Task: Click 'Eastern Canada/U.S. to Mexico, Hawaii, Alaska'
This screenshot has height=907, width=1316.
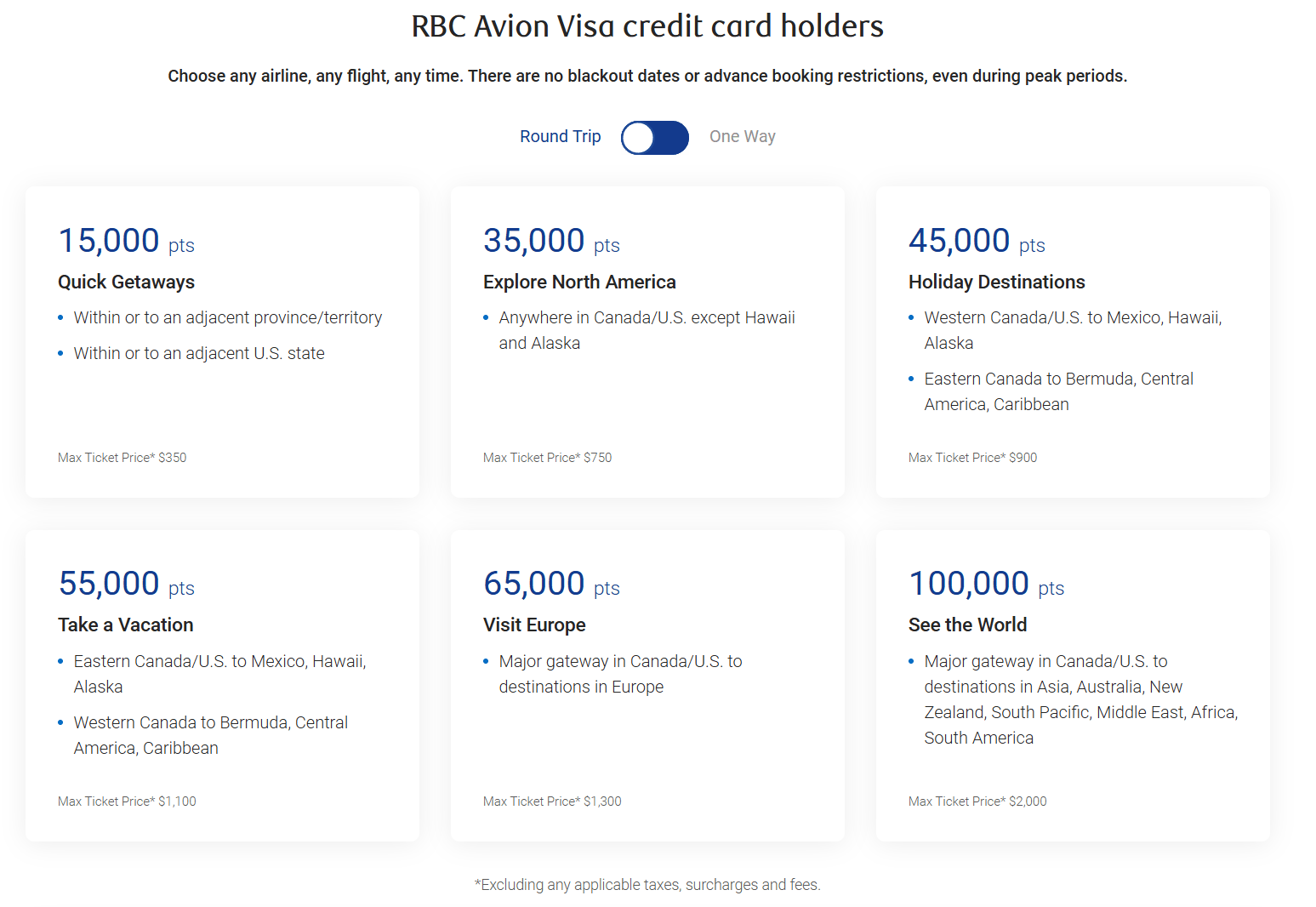Action: pyautogui.click(x=220, y=674)
